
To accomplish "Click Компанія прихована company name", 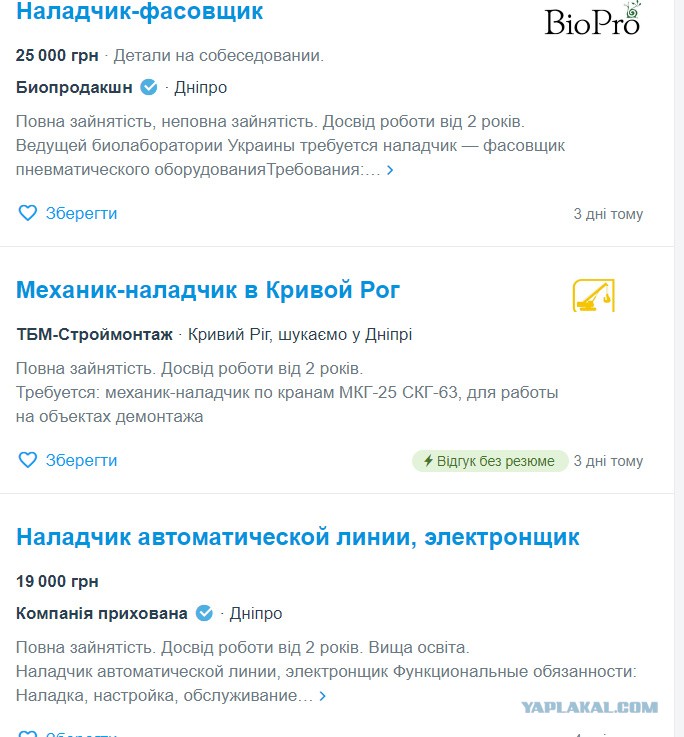I will (x=102, y=613).
